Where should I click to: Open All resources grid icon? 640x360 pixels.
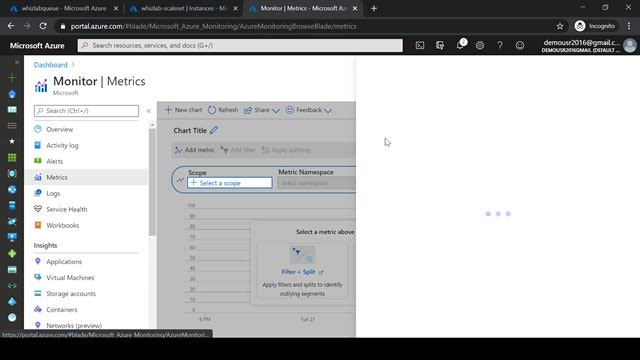pos(12,158)
